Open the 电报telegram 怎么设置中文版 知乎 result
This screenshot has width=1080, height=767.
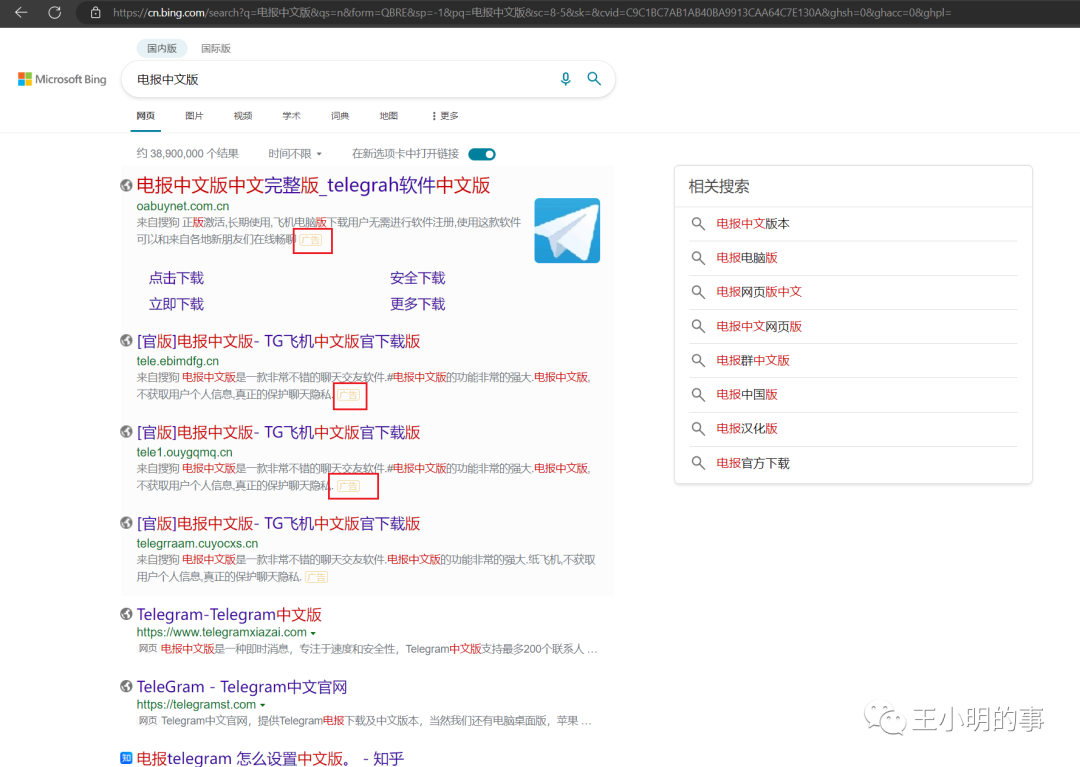click(270, 759)
